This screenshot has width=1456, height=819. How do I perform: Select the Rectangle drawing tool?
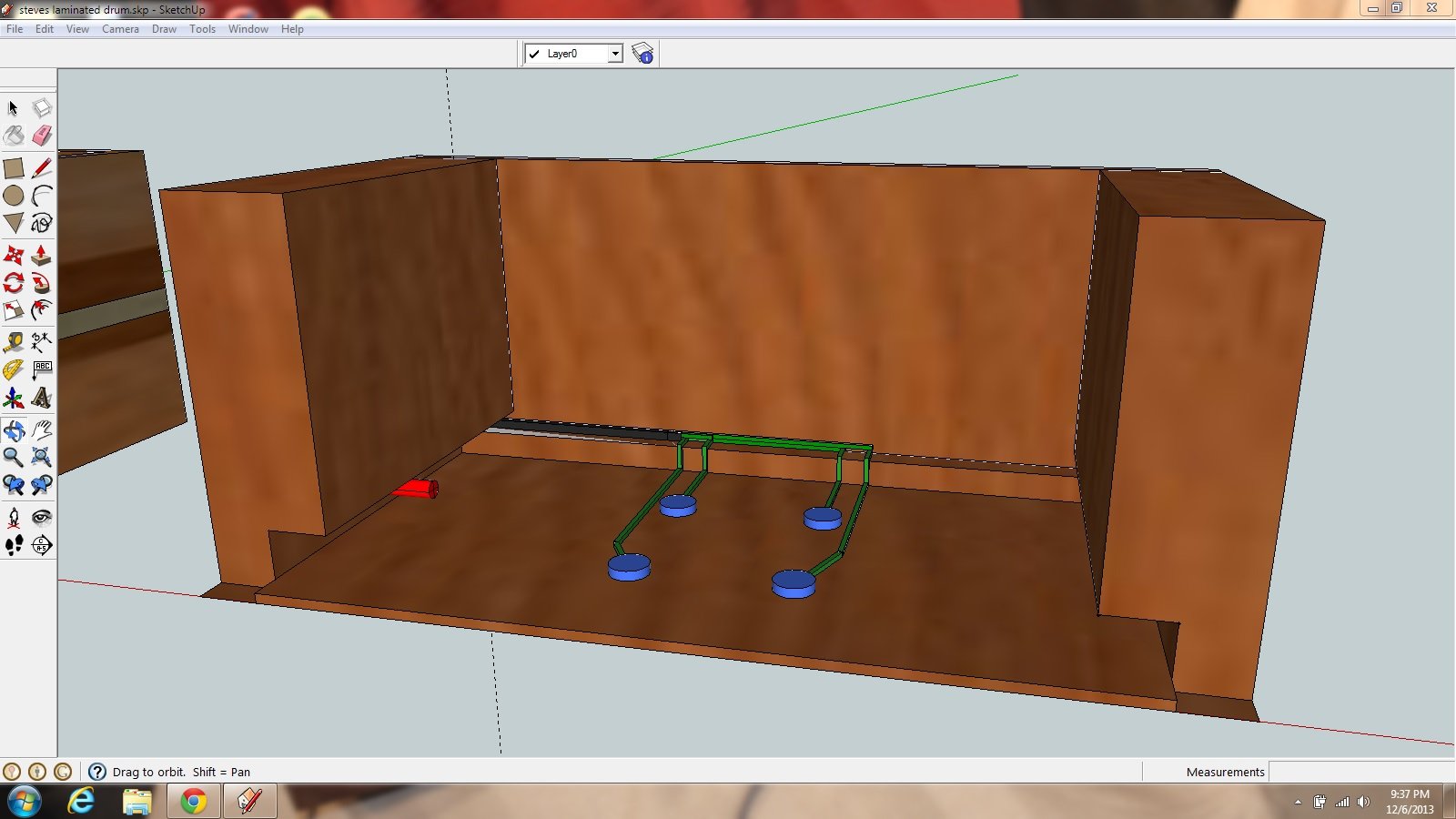click(14, 168)
